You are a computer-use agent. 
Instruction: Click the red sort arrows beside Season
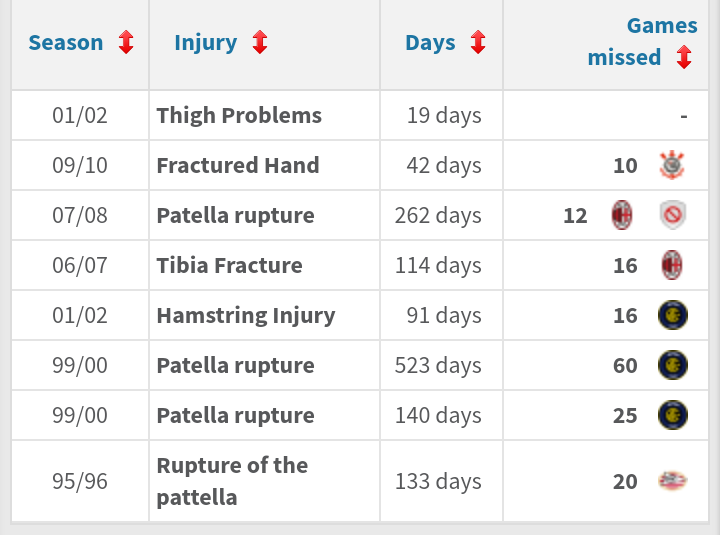[x=126, y=43]
